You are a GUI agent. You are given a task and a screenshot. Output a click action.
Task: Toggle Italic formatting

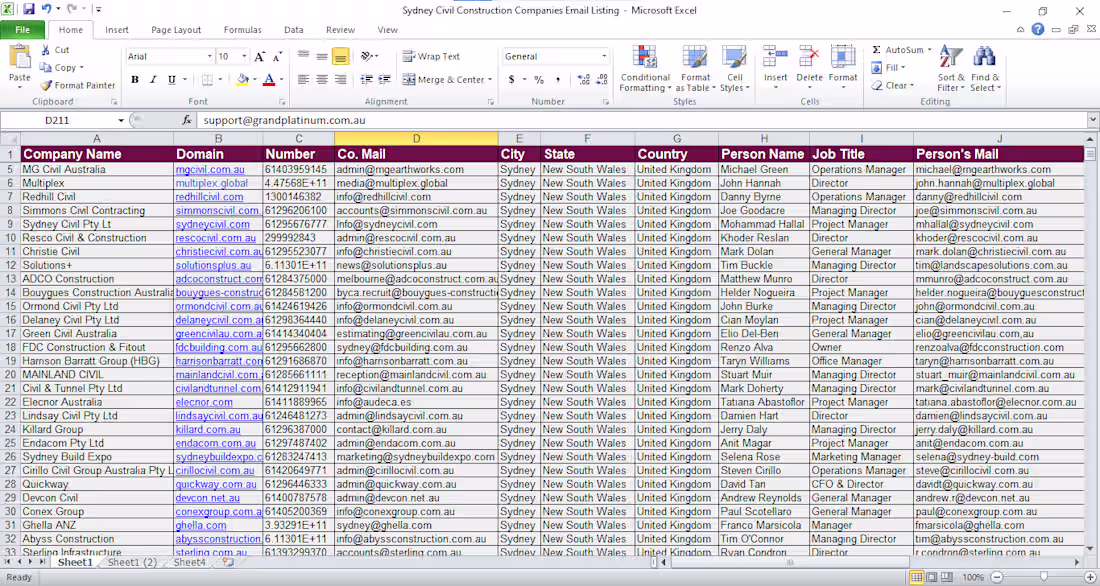point(153,80)
